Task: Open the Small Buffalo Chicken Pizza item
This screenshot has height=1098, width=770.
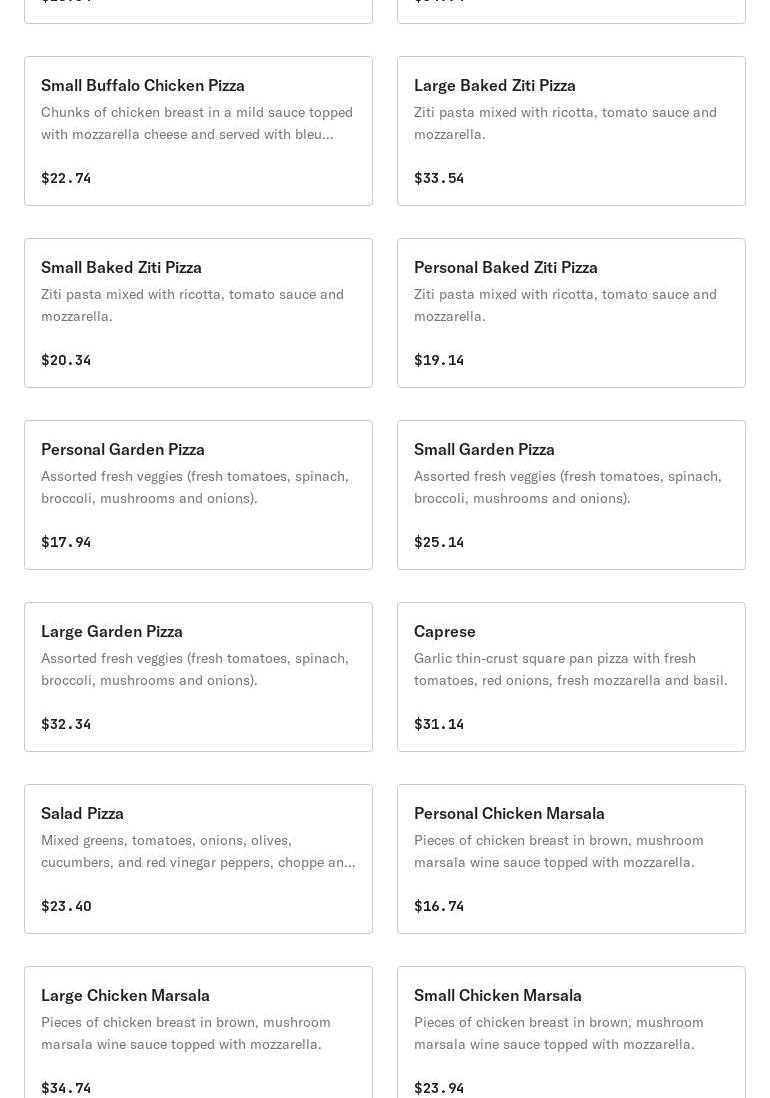Action: pos(198,131)
